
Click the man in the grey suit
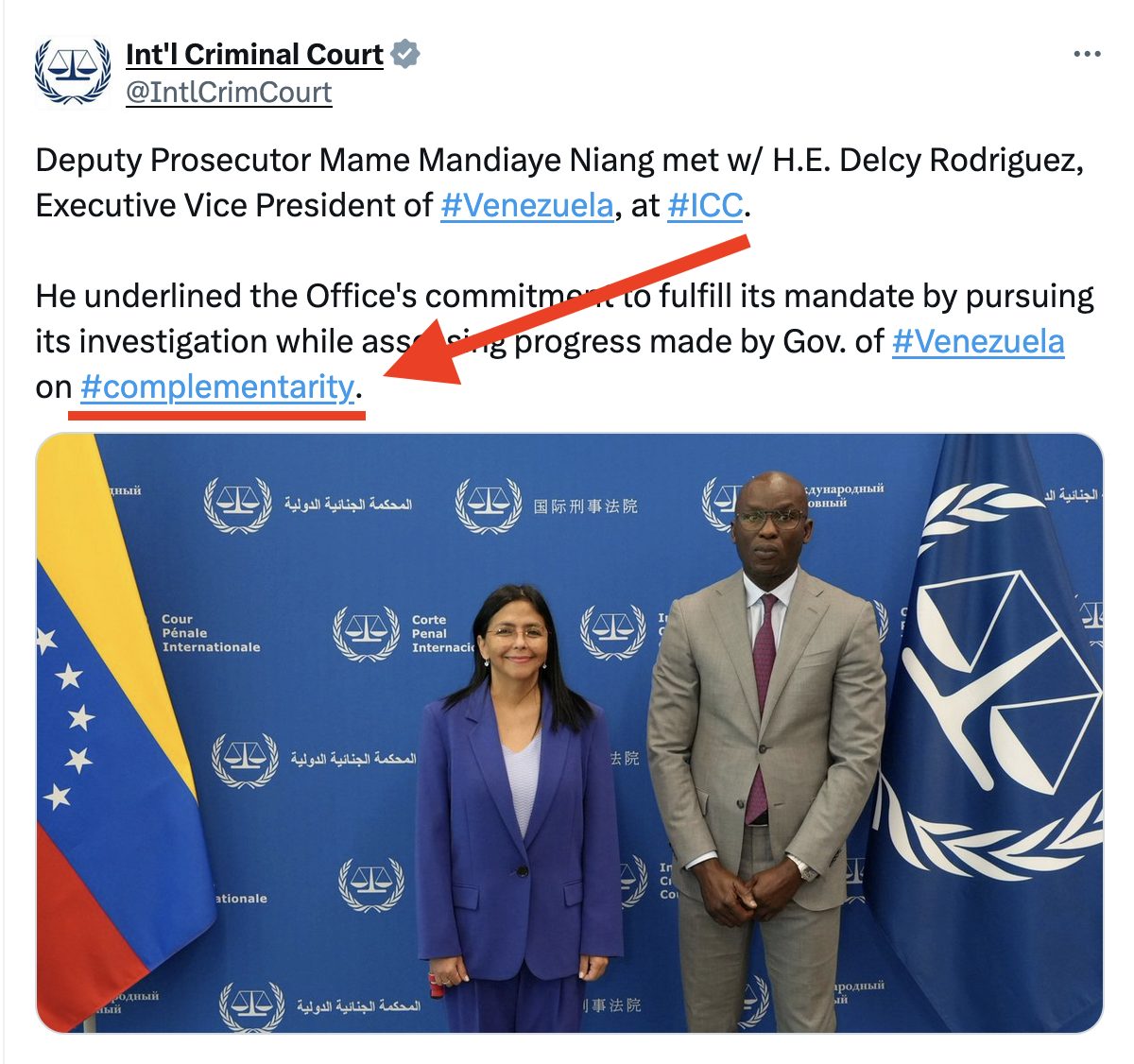click(765, 751)
